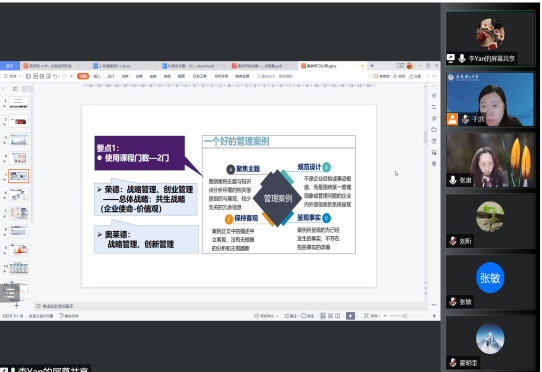This screenshot has height=372, width=542.
Task: Click the 缺失字体 missing fonts status item
Action: [69, 316]
